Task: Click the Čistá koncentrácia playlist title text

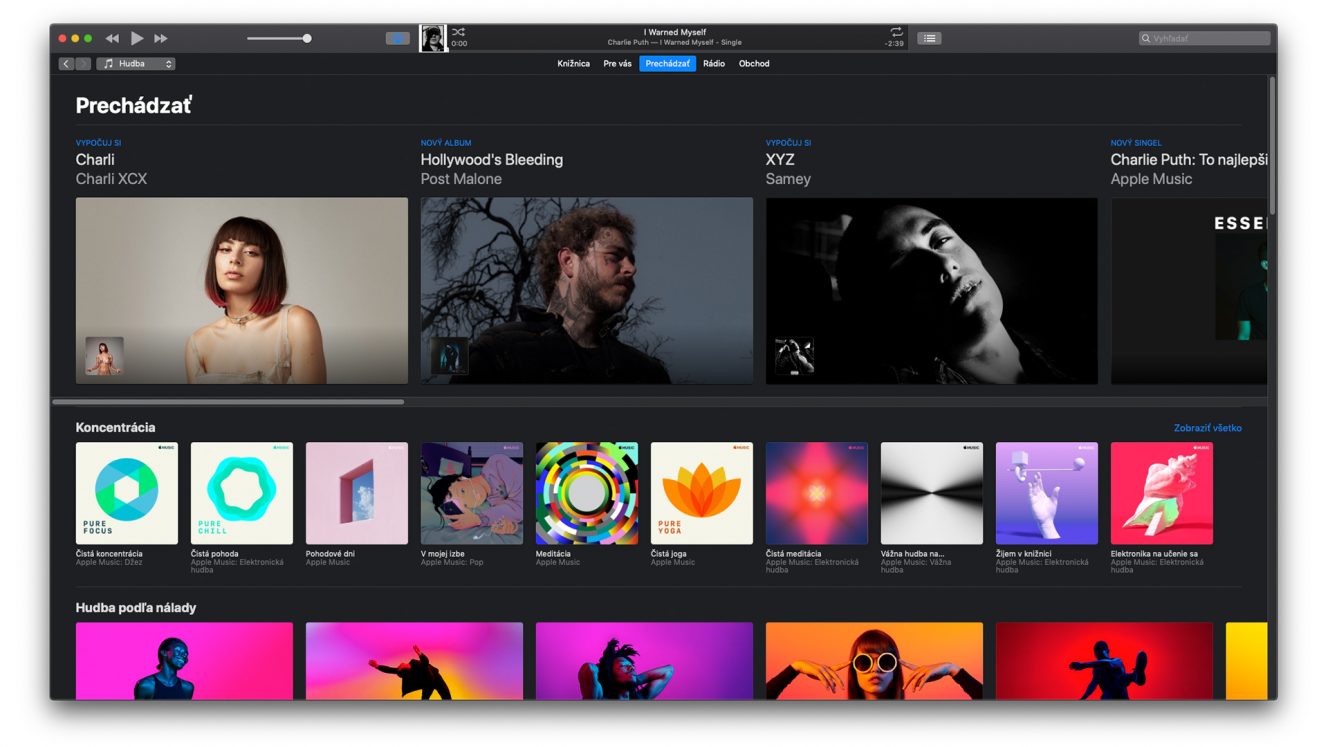Action: tap(110, 554)
